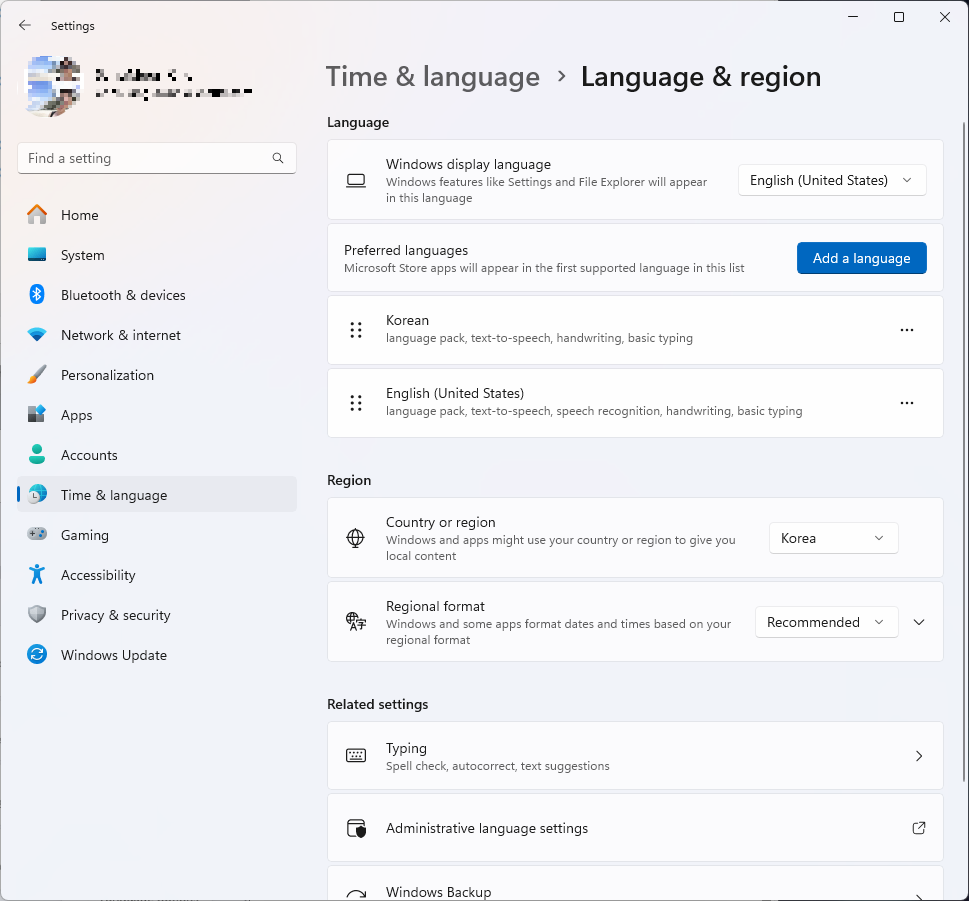
Task: Maximize the Settings window
Action: (x=899, y=17)
